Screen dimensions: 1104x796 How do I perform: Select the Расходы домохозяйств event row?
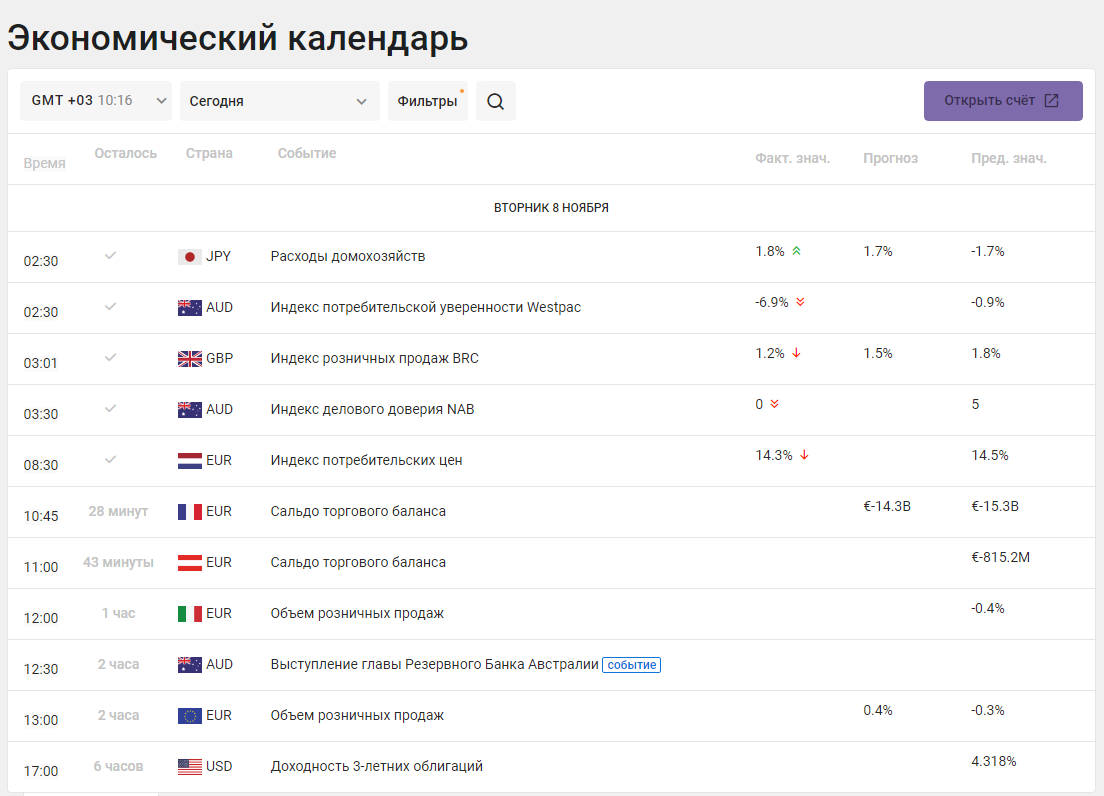coord(551,257)
